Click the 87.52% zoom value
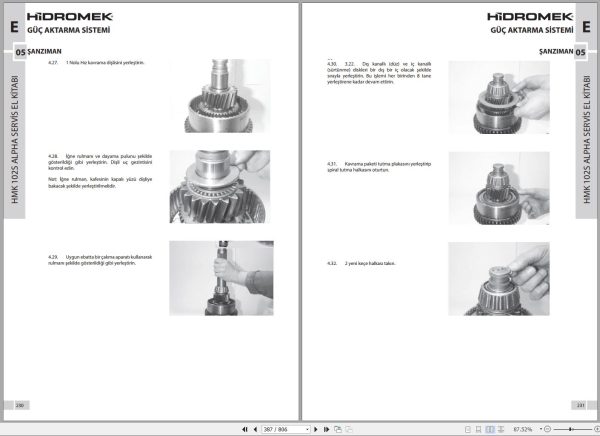The width and height of the screenshot is (600, 436). click(523, 429)
